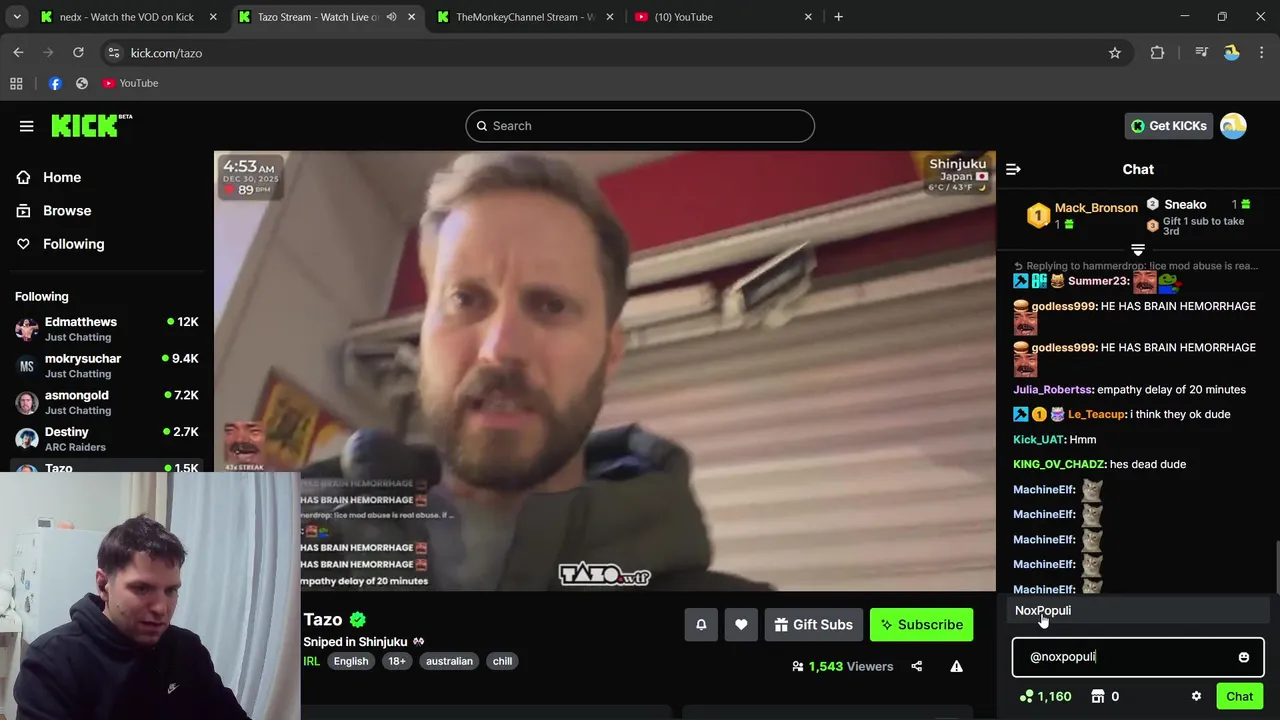Viewport: 1280px width, 720px height.
Task: Open the emoji picker in chat input
Action: click(1244, 657)
